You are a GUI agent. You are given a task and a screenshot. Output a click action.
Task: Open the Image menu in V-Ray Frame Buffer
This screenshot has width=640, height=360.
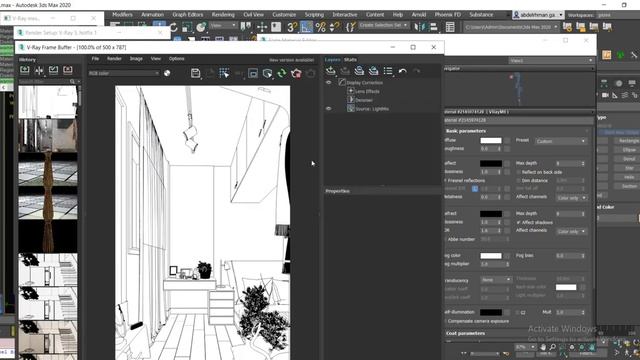(136, 59)
